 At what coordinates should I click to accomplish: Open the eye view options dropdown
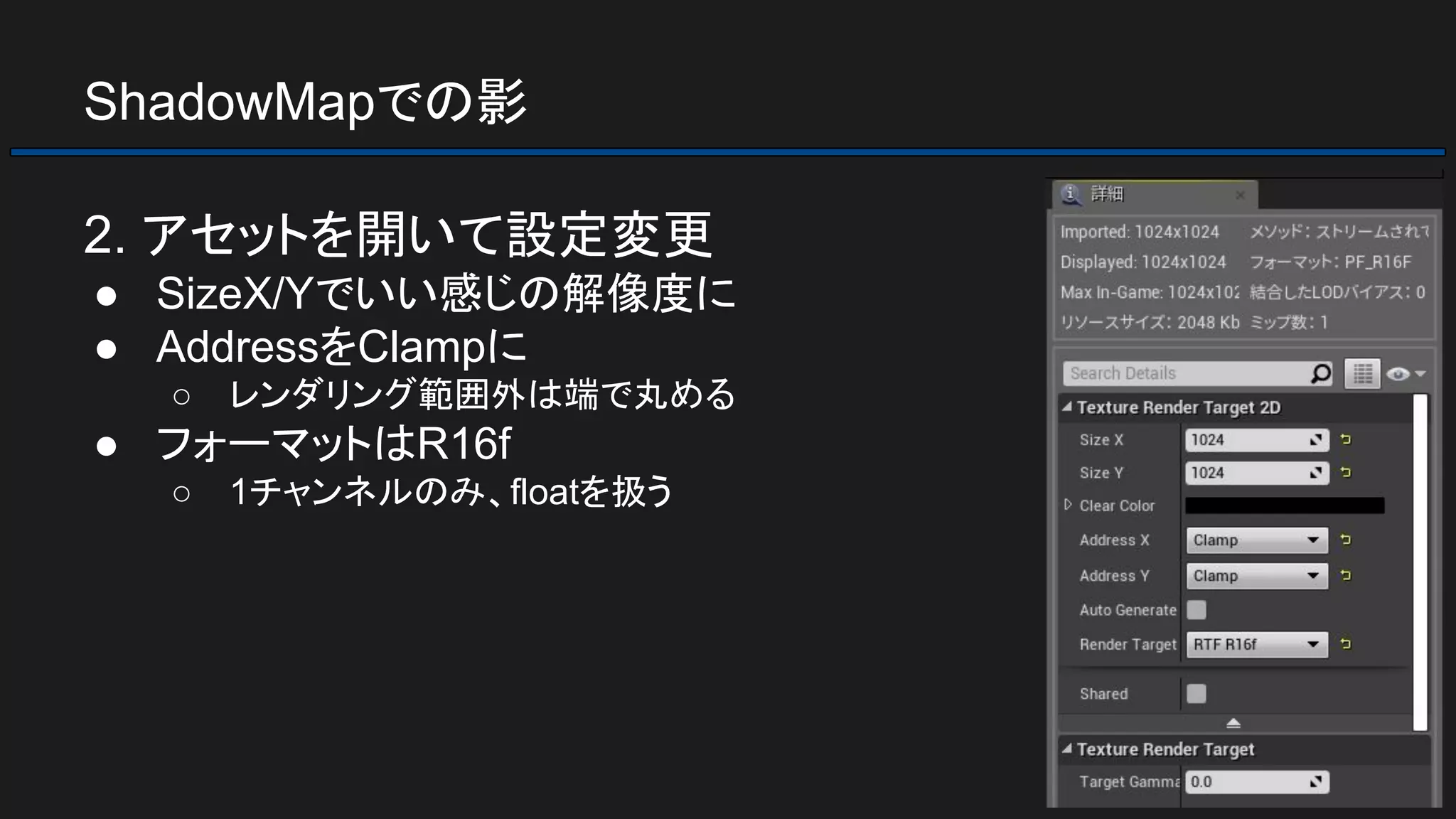pyautogui.click(x=1406, y=374)
